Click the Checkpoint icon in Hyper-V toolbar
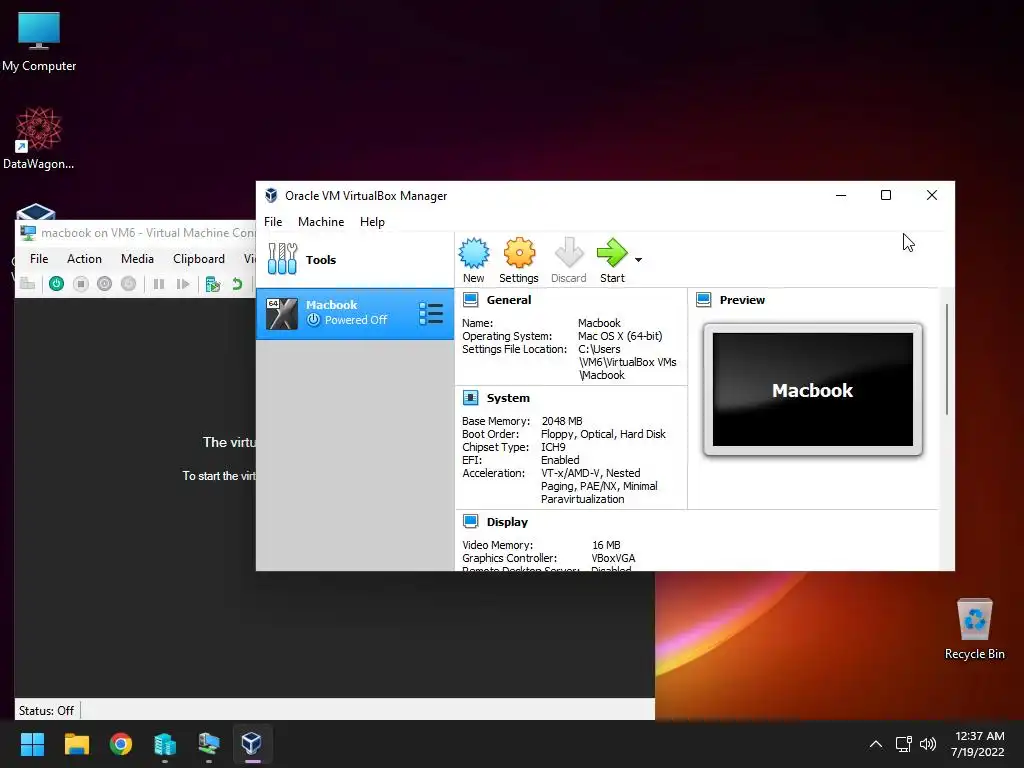 (x=212, y=284)
